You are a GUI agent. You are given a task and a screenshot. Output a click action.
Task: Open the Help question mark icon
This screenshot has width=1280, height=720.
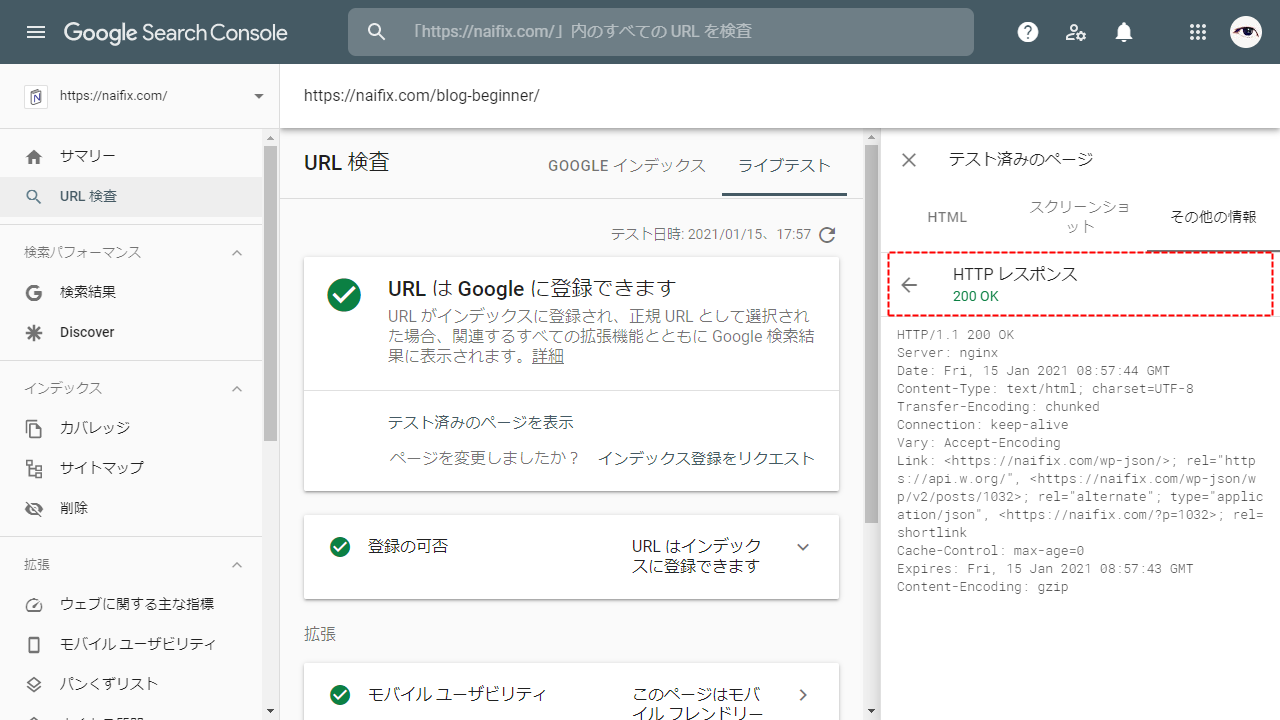[x=1028, y=32]
